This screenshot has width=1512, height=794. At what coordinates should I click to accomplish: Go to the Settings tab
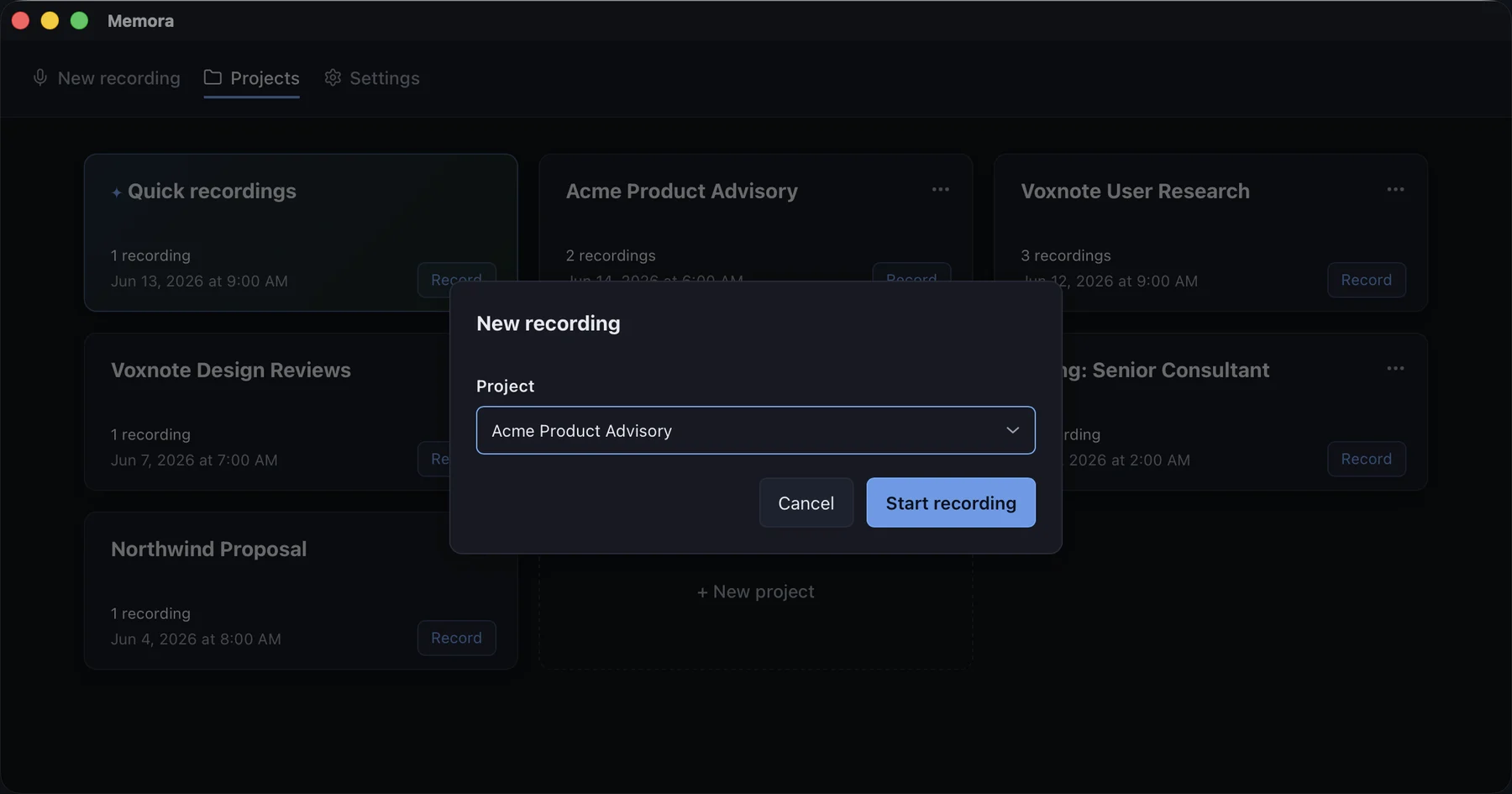pyautogui.click(x=371, y=78)
